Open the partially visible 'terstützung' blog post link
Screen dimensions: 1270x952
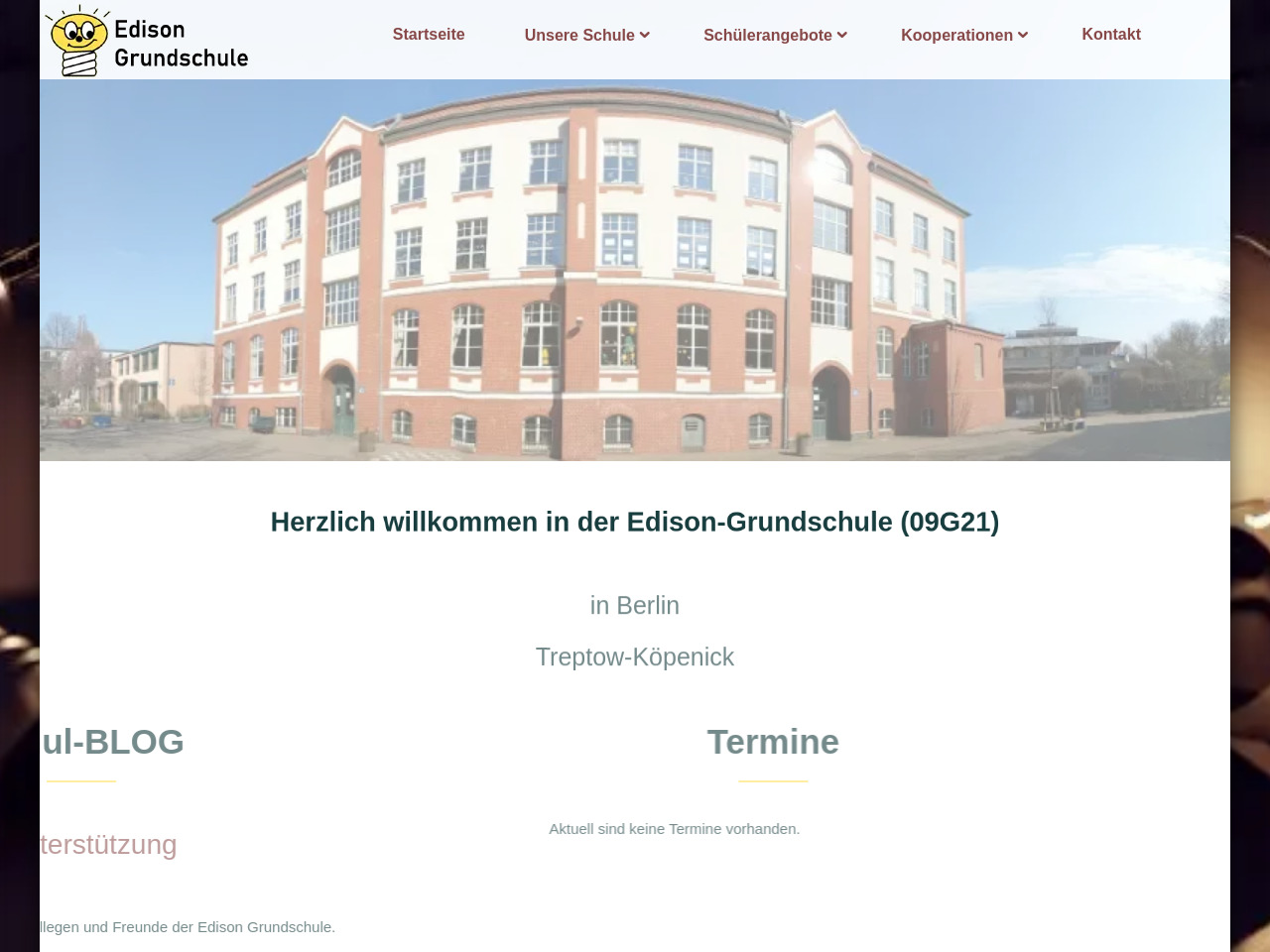coord(108,845)
